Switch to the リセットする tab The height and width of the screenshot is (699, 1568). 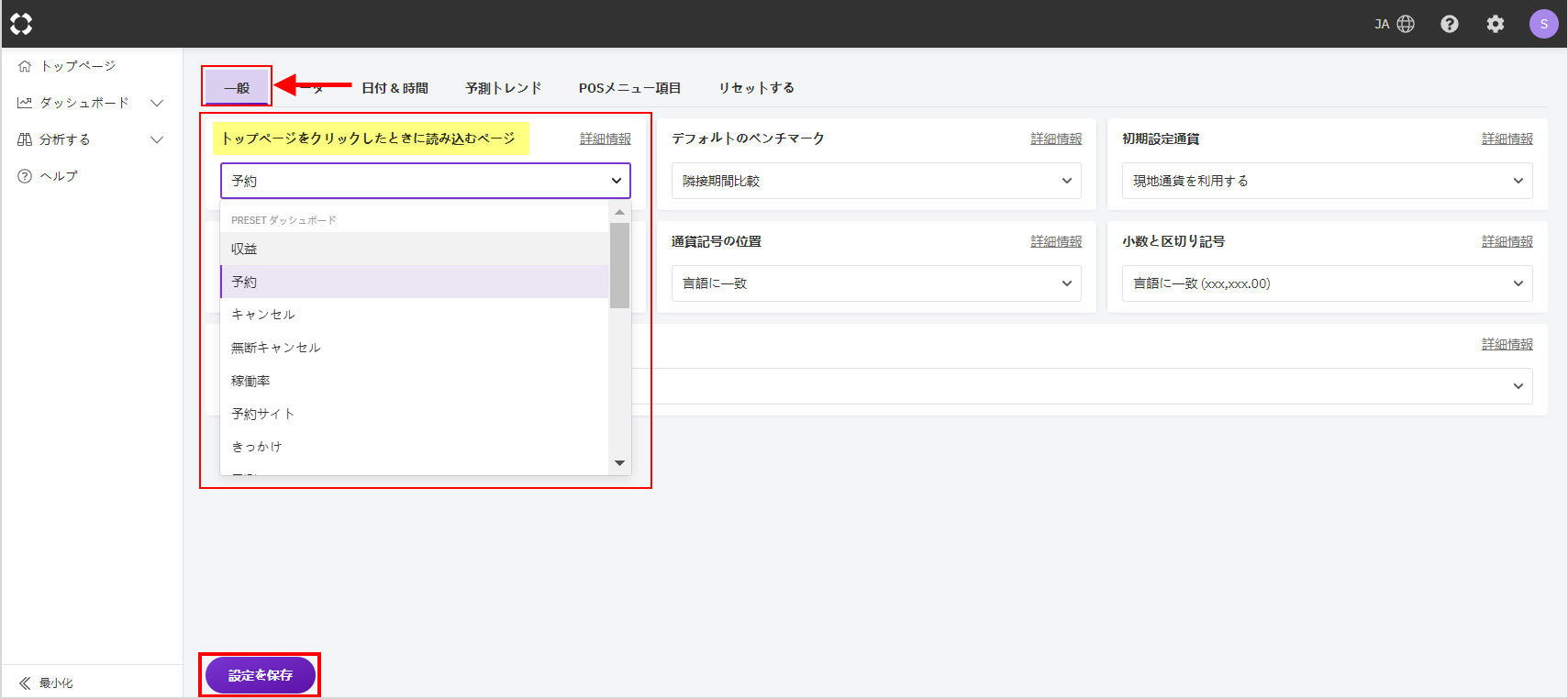(x=756, y=88)
